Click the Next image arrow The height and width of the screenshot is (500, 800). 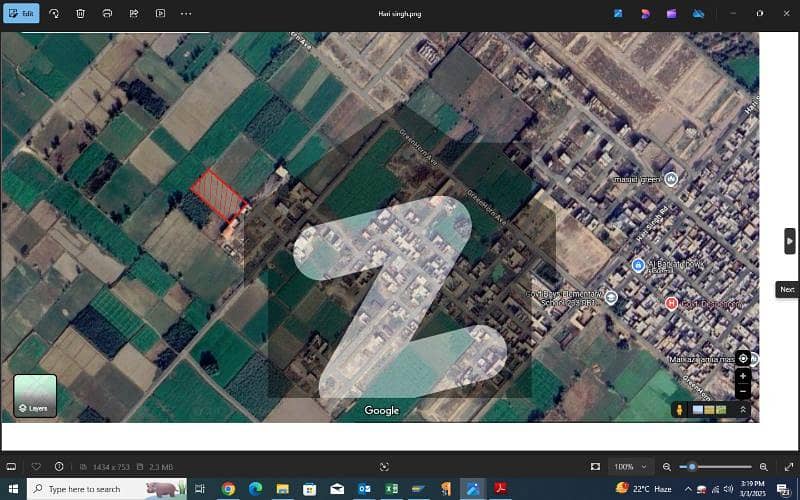coord(789,241)
